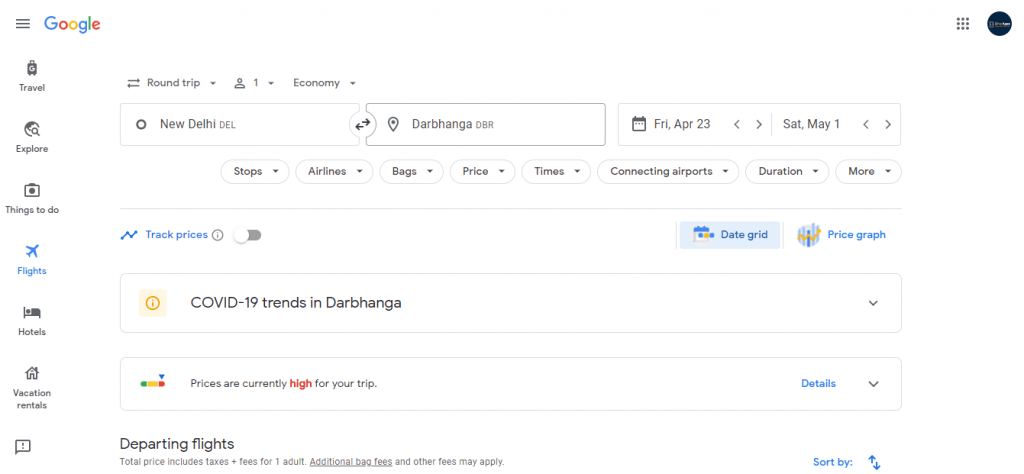
Task: Open the passenger count dropdown
Action: (x=254, y=83)
